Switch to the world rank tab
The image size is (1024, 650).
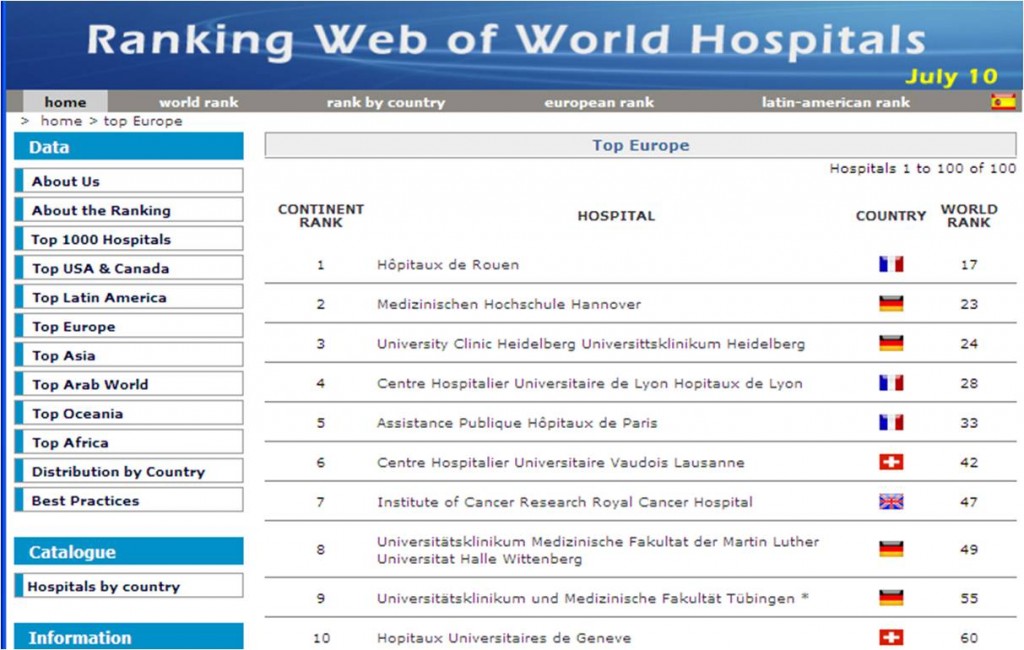[198, 102]
